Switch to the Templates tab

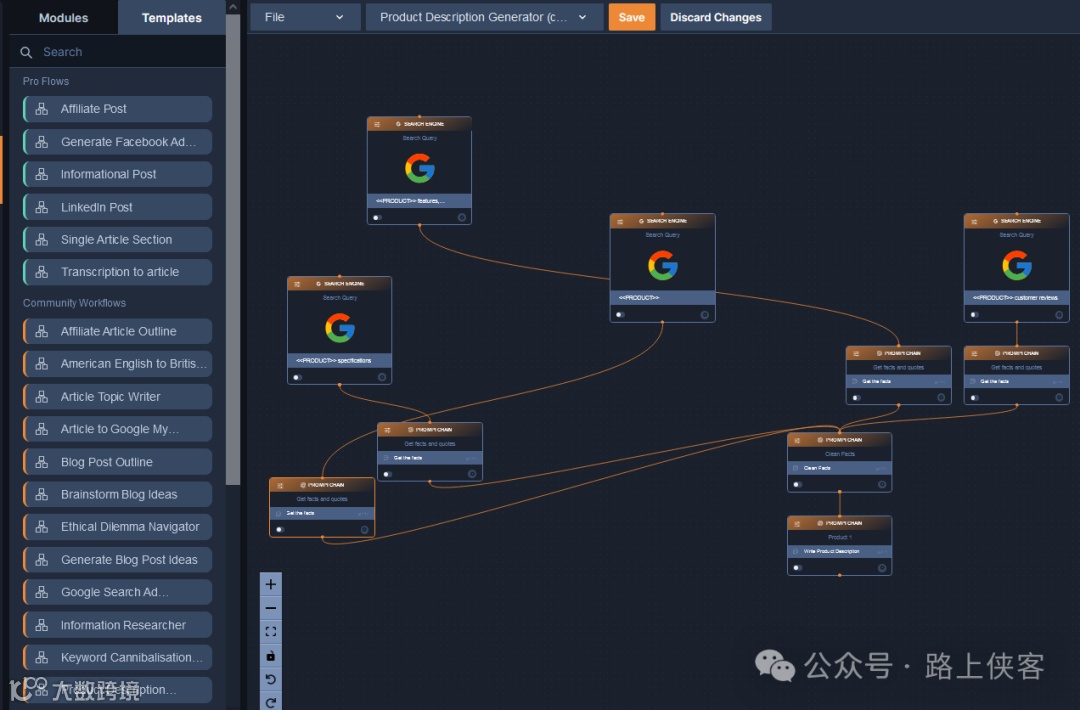(172, 18)
